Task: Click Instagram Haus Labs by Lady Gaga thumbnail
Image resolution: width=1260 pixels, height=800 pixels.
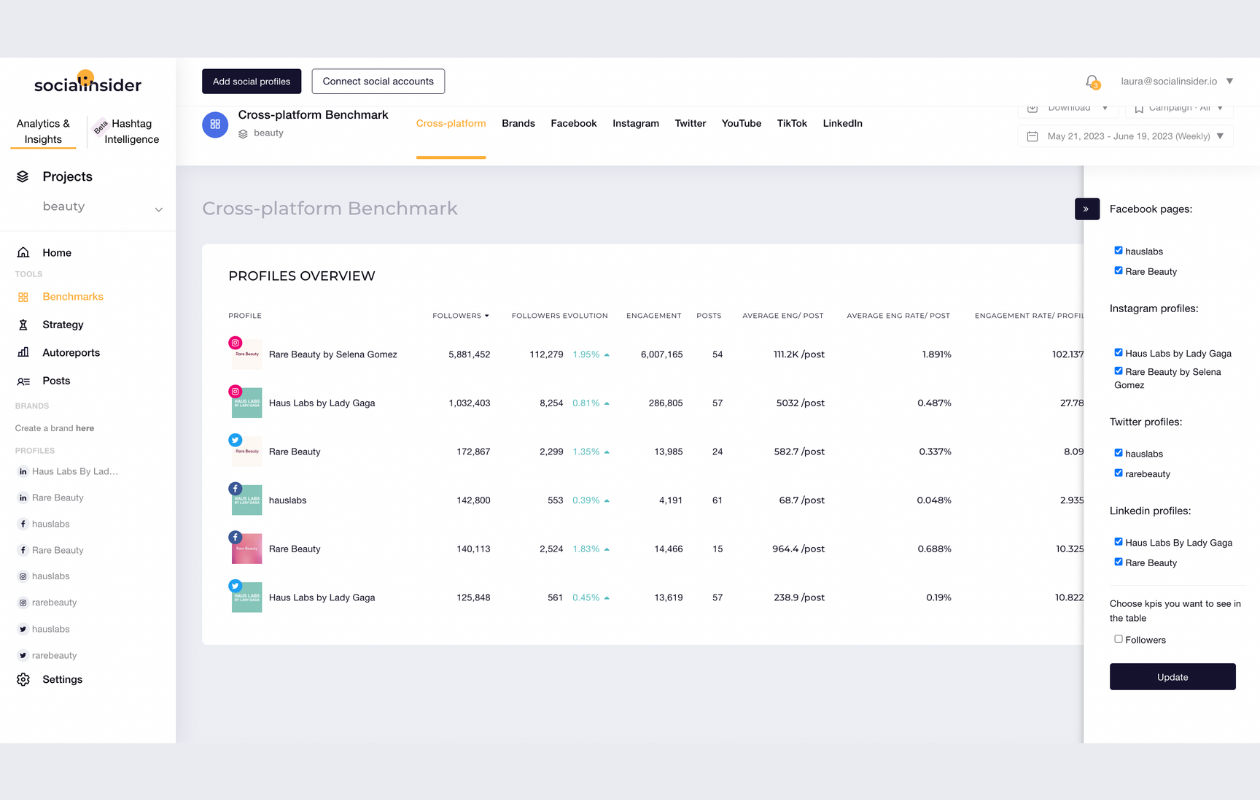Action: [x=246, y=403]
